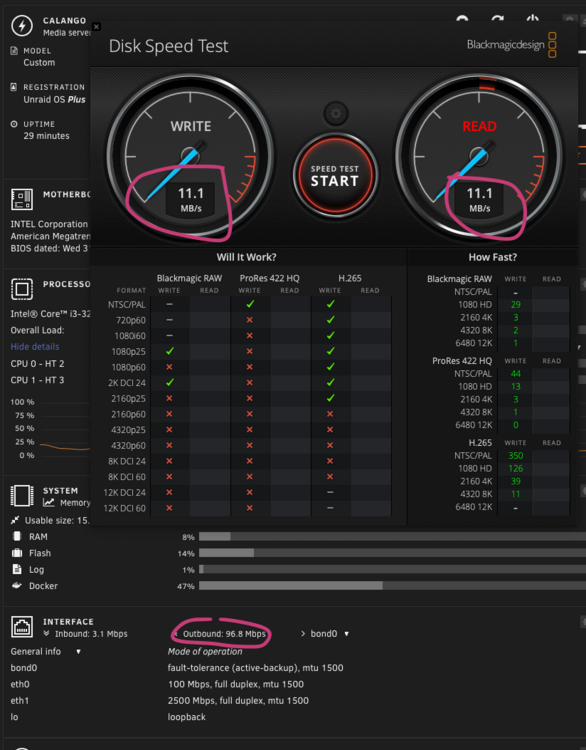Click the '29 minutes' uptime value
586x750 pixels.
tap(46, 136)
